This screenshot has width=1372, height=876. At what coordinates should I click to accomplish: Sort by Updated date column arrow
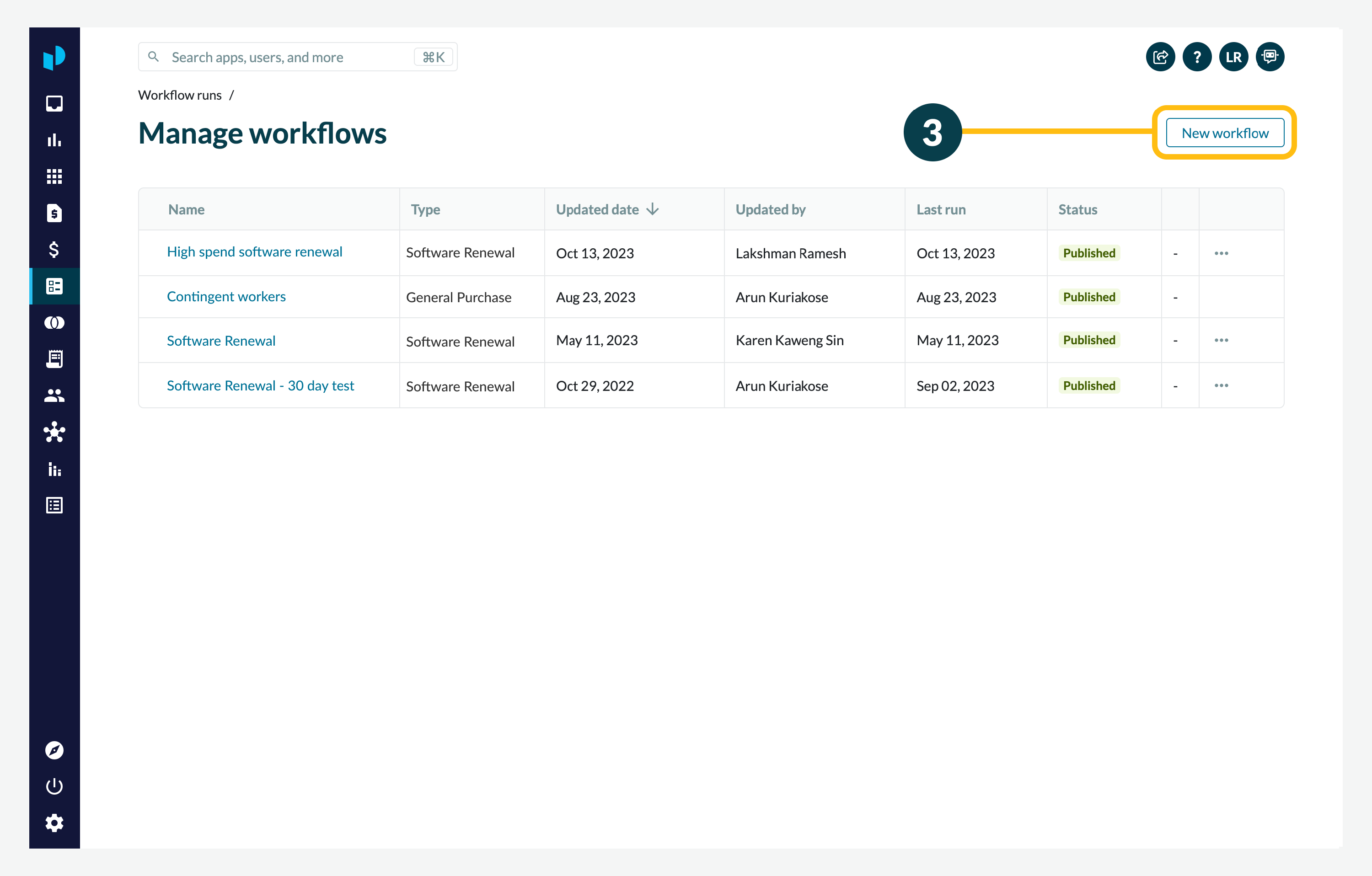(x=652, y=209)
